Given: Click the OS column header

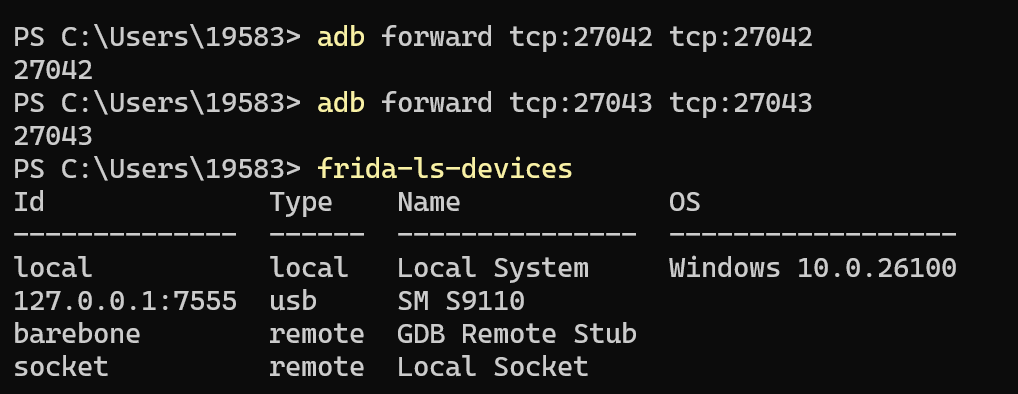Looking at the screenshot, I should (684, 202).
